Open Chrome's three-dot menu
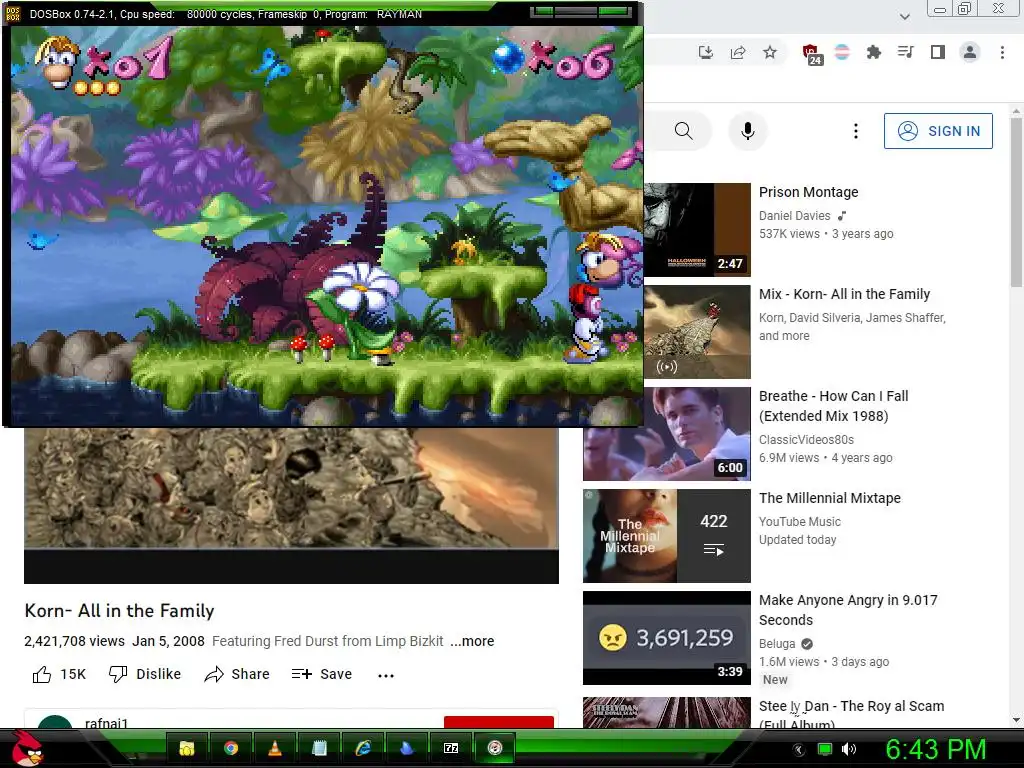The image size is (1024, 768). coord(1002,52)
